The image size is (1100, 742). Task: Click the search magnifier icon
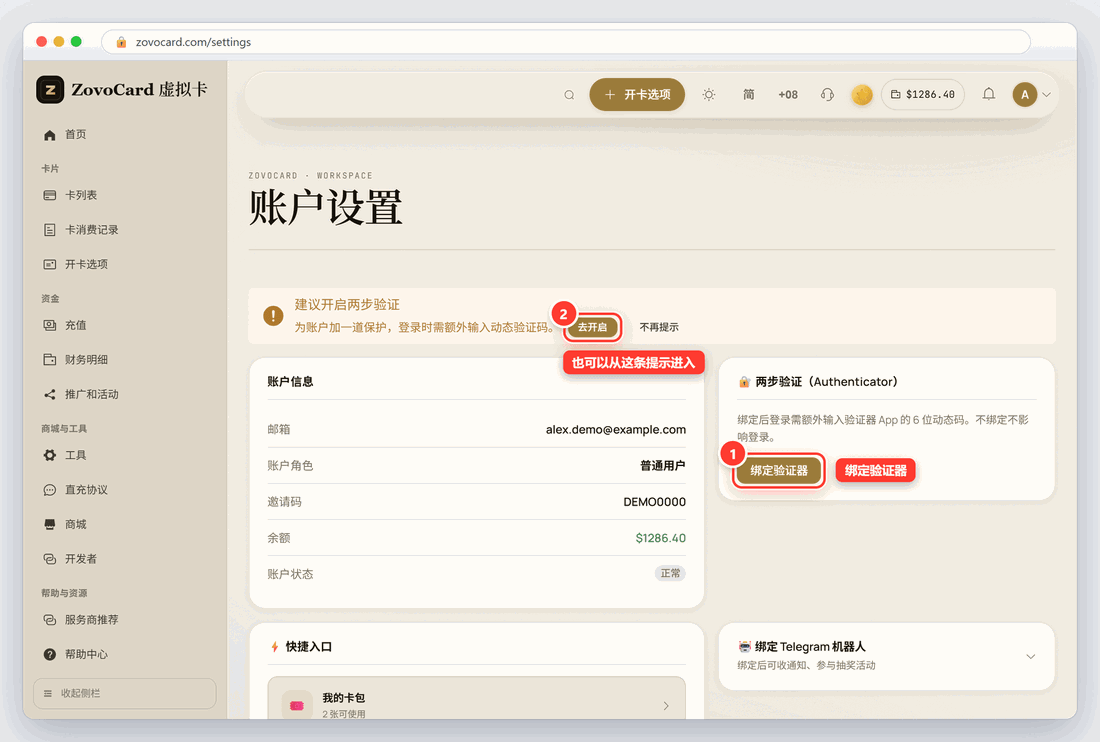570,95
